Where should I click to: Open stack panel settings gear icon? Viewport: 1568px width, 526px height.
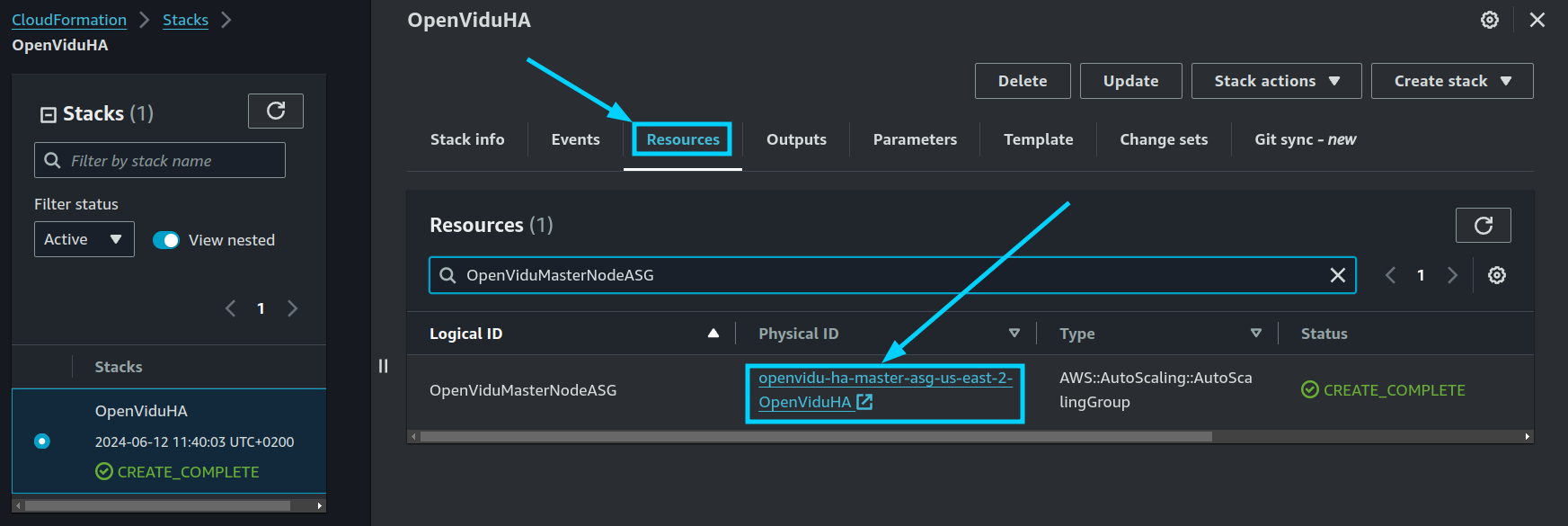(1489, 20)
